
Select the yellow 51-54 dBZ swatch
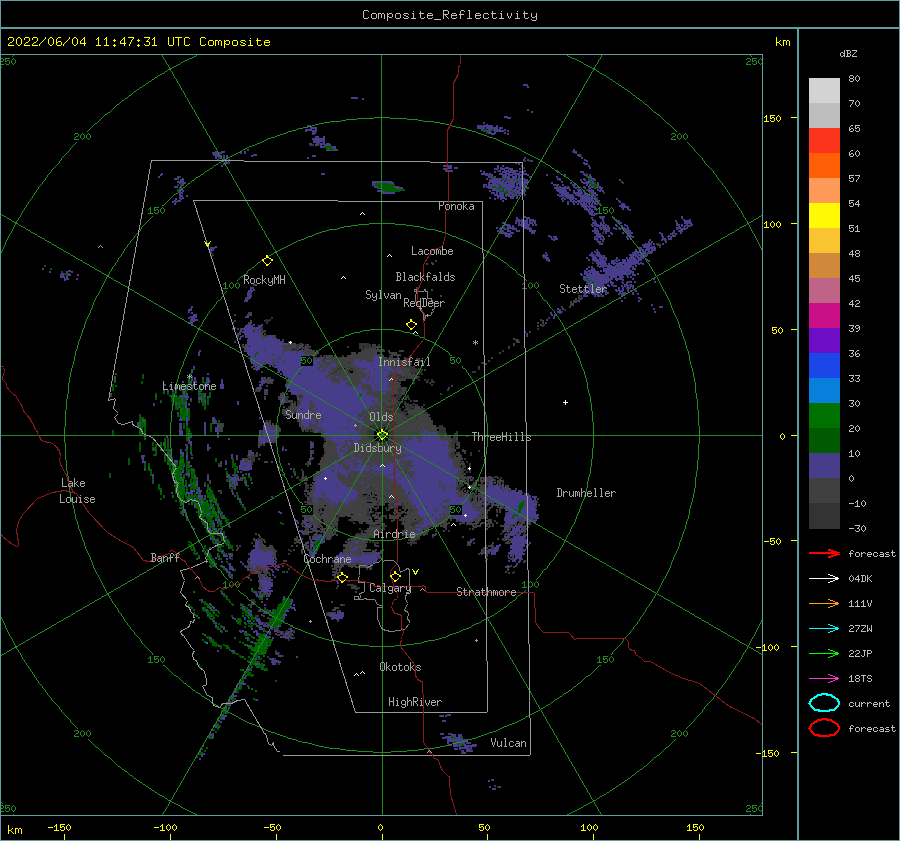click(824, 216)
